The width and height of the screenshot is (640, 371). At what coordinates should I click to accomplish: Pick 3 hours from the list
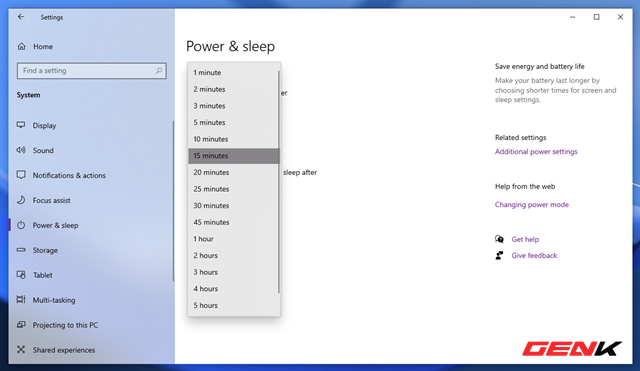click(233, 272)
